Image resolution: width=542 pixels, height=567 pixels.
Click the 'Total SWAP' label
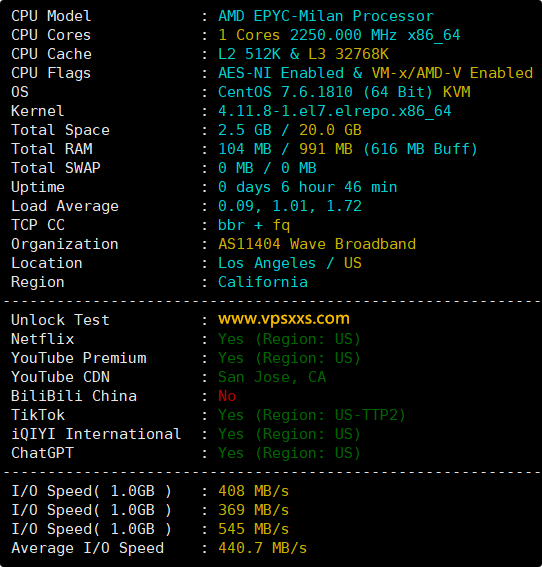point(56,168)
